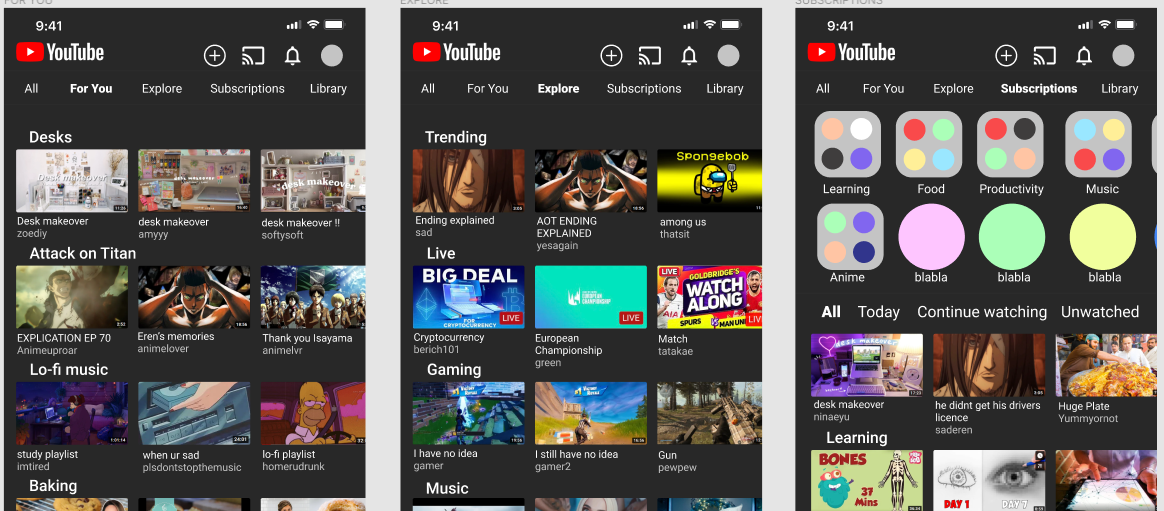Screen dimensions: 1164x511
Task: Open the cast icon on For You screen
Action: [x=253, y=56]
